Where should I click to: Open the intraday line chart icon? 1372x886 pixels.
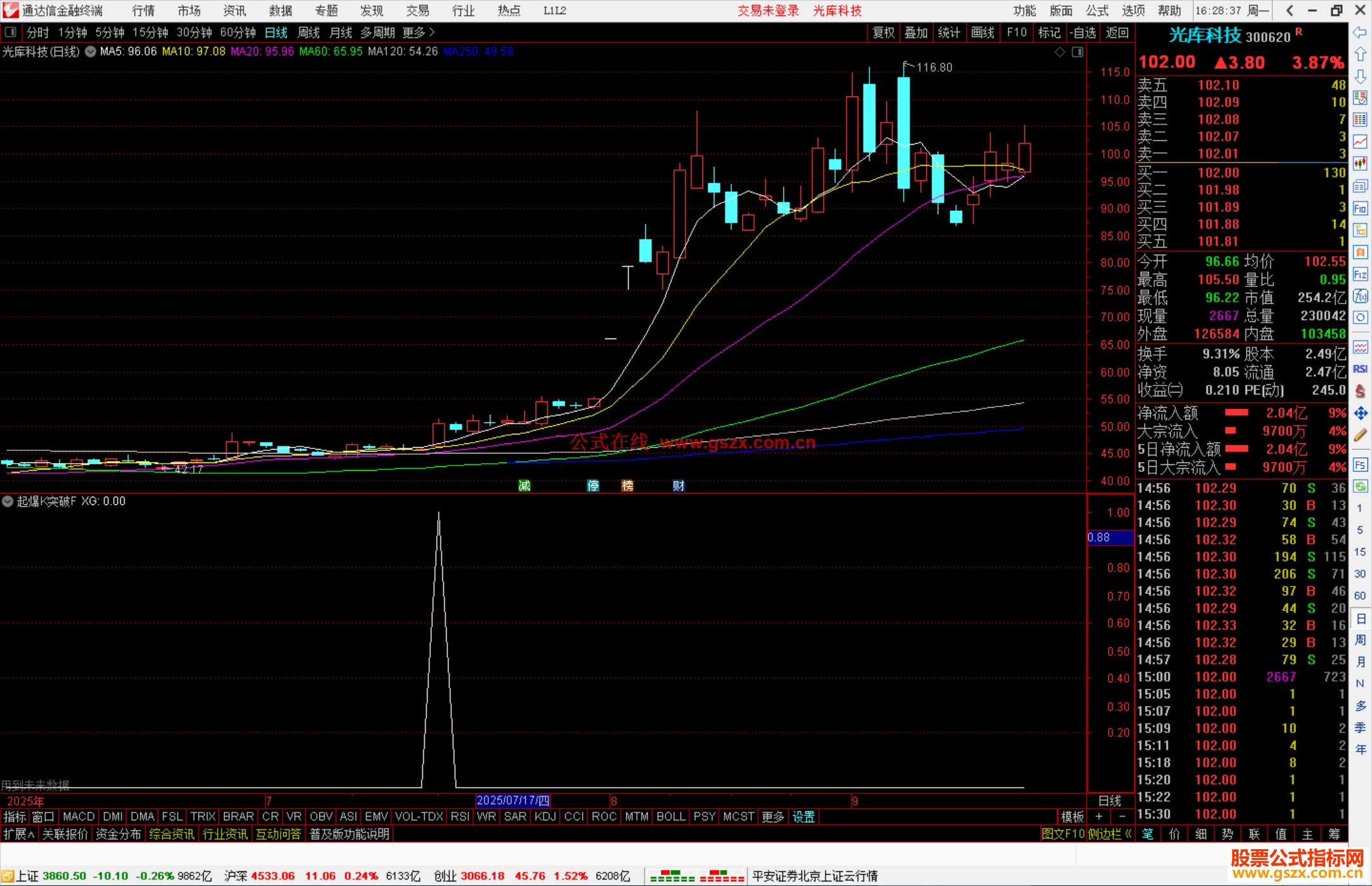click(1360, 142)
